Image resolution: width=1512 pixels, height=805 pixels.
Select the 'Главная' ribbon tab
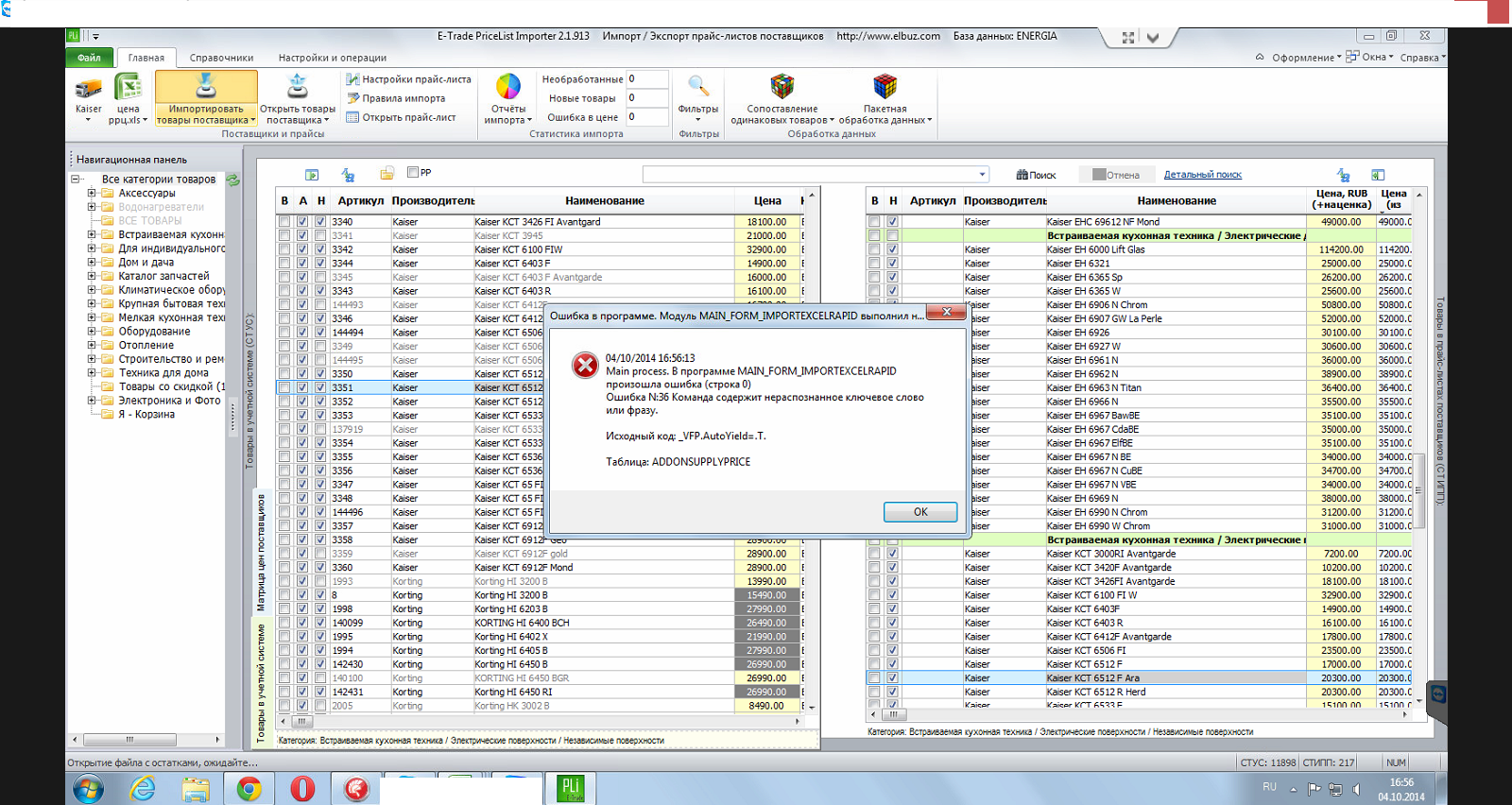pyautogui.click(x=146, y=58)
